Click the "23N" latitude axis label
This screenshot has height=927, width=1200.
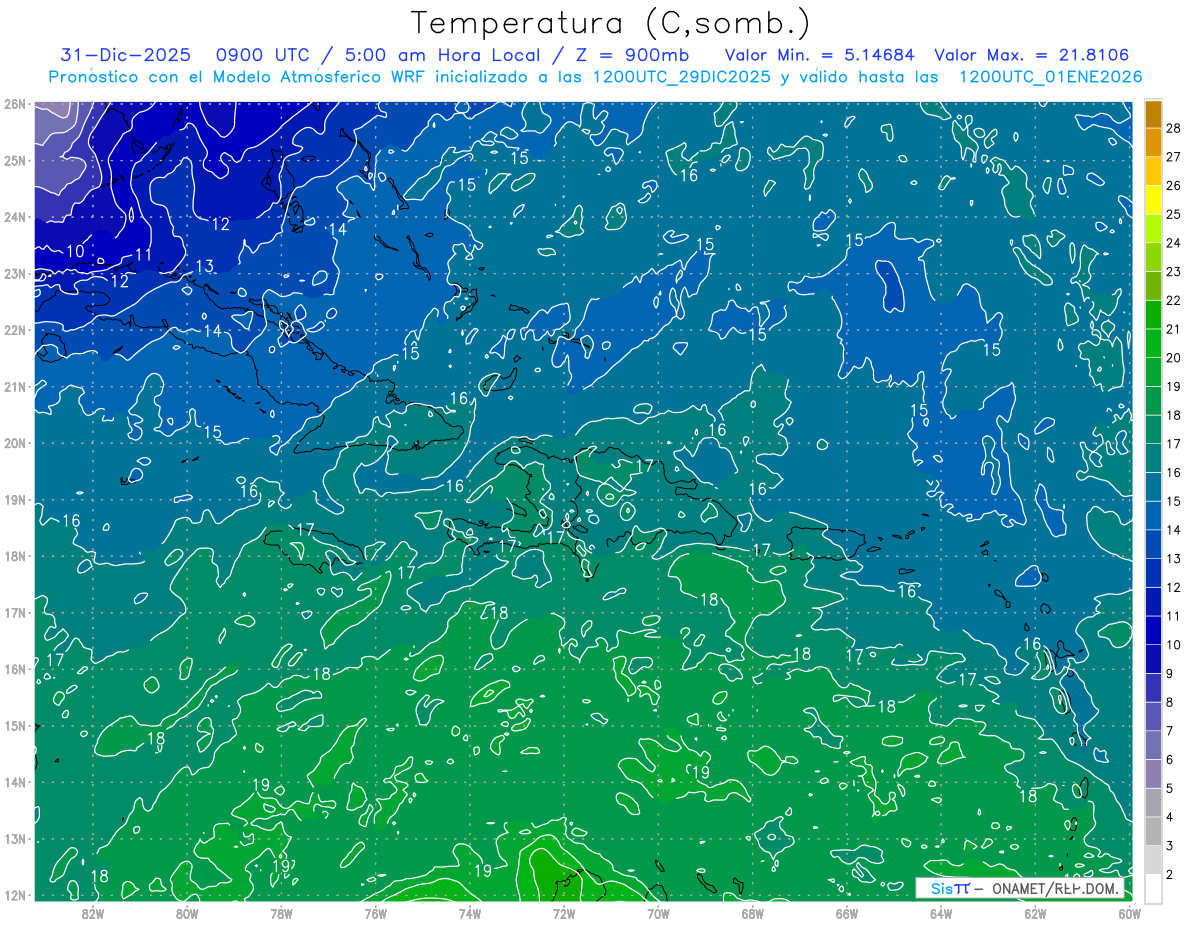point(14,273)
